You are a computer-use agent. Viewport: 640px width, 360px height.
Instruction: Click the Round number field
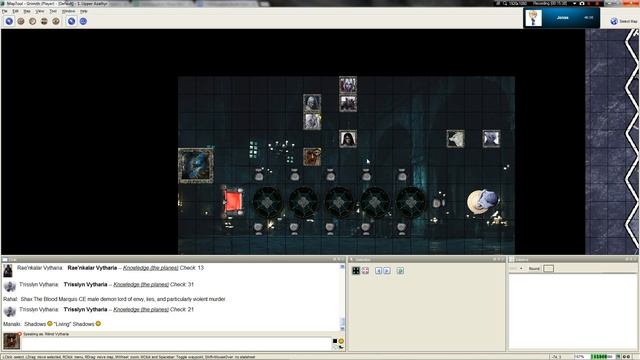click(x=548, y=269)
